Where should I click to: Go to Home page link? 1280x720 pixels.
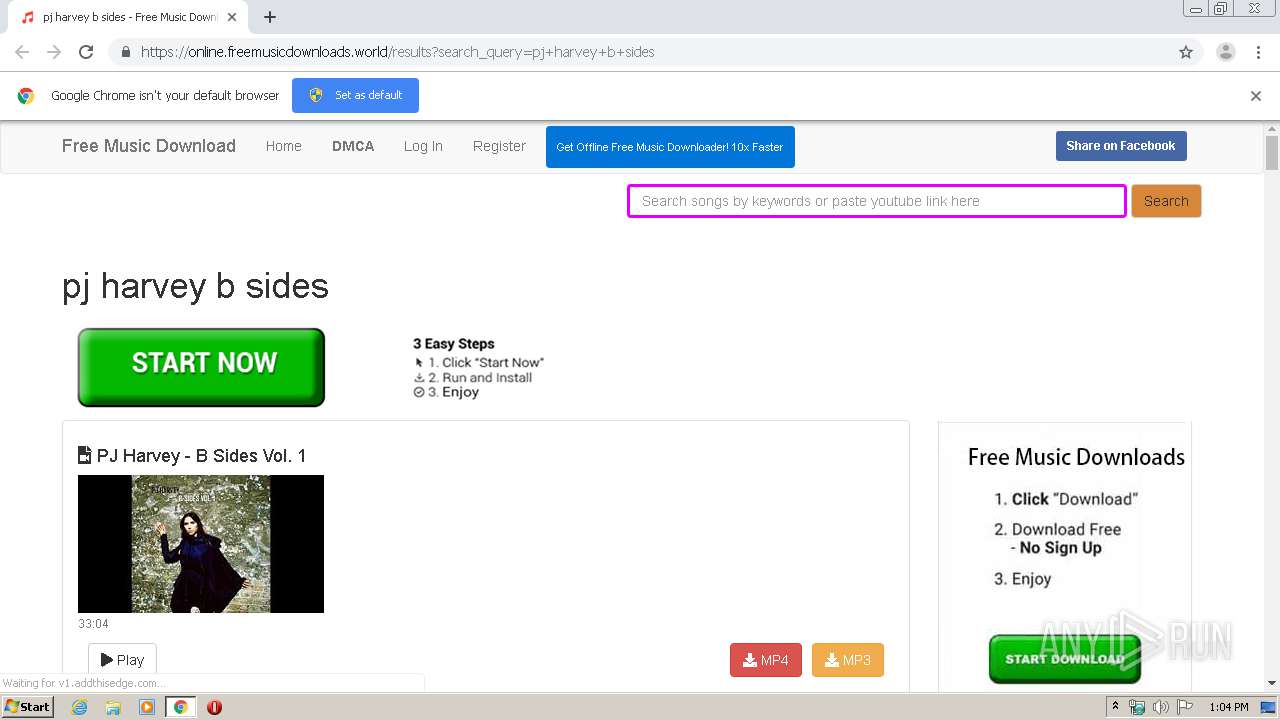click(x=284, y=146)
